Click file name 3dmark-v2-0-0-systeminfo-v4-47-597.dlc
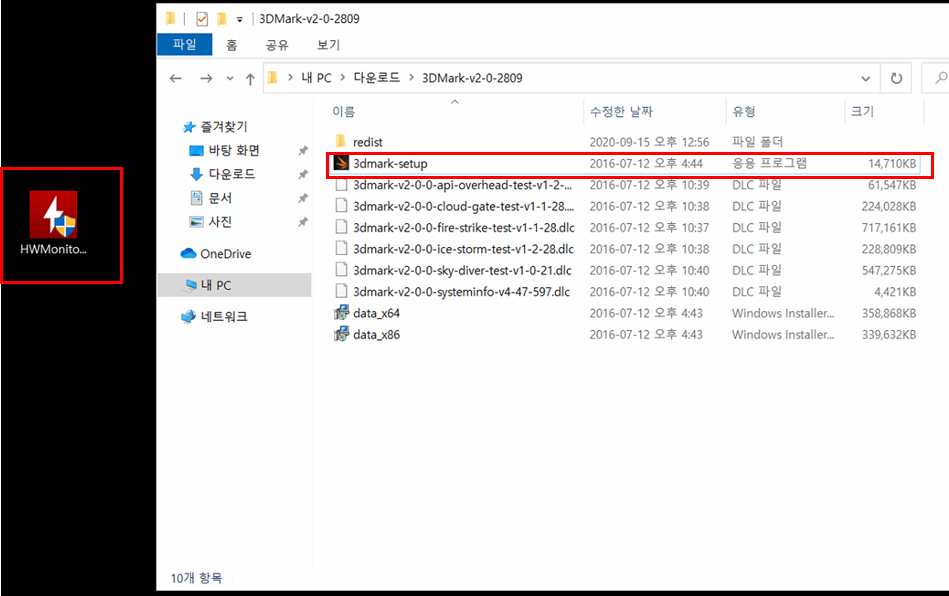 point(462,292)
